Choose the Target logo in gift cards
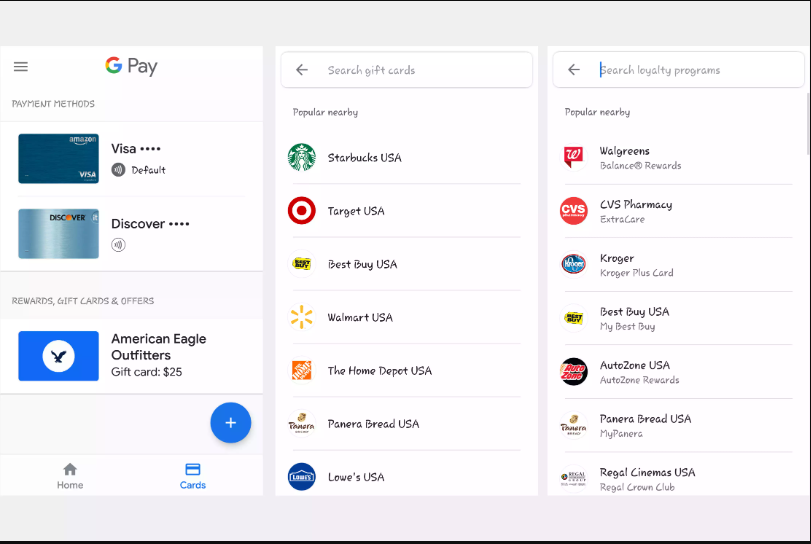Screen dimensions: 811x544 [x=302, y=210]
